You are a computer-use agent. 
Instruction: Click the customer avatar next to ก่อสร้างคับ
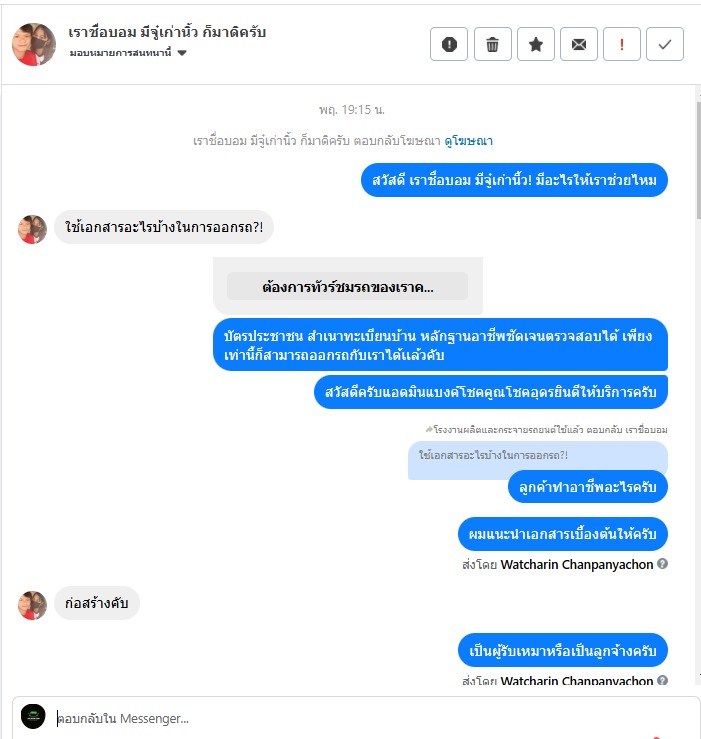click(x=32, y=605)
